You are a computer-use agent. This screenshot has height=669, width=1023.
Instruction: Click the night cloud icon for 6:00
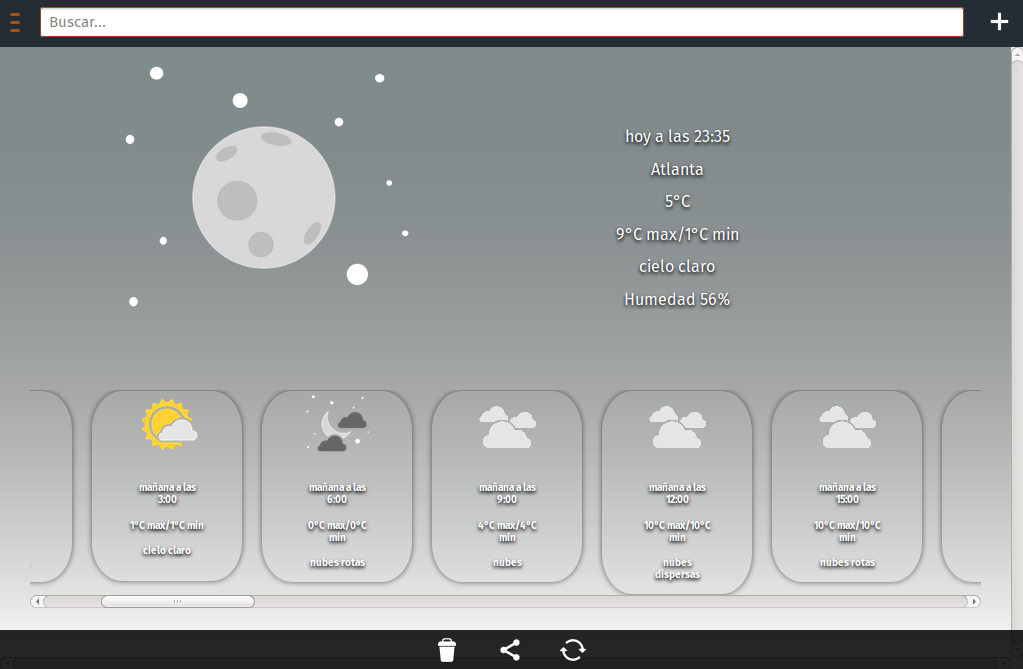pyautogui.click(x=338, y=425)
